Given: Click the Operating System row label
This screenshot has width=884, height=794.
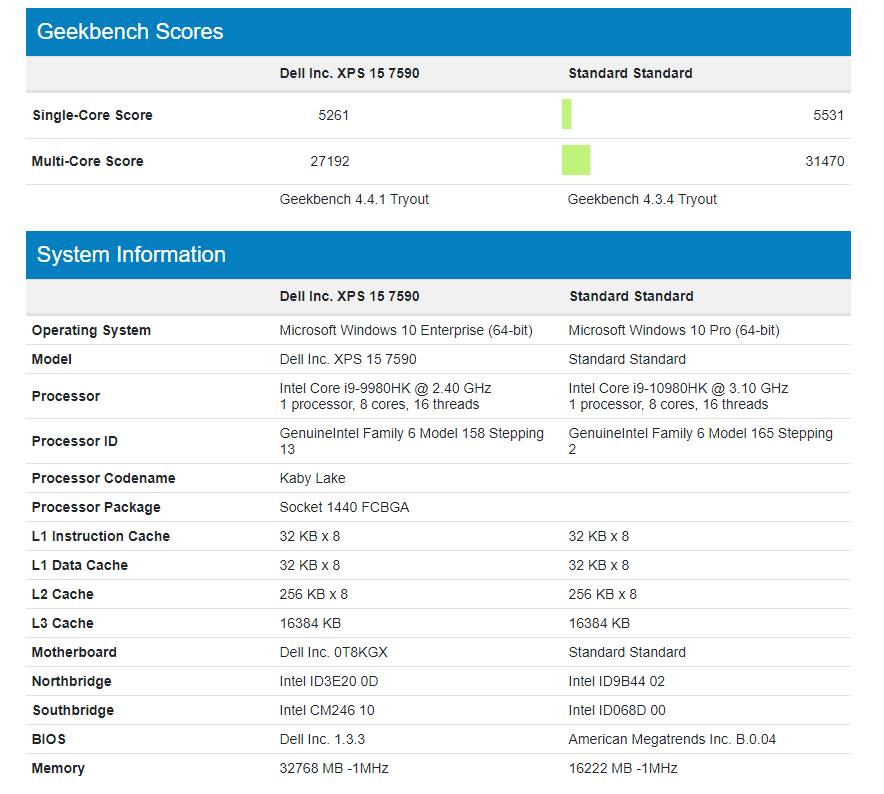Looking at the screenshot, I should click(91, 330).
